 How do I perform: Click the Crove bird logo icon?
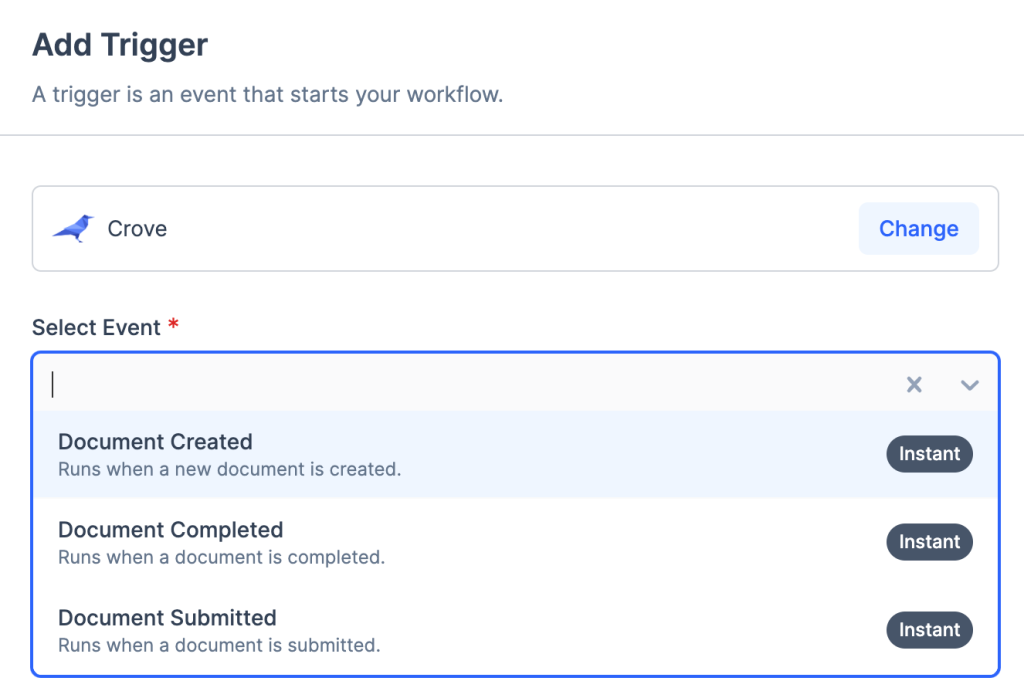pos(73,229)
